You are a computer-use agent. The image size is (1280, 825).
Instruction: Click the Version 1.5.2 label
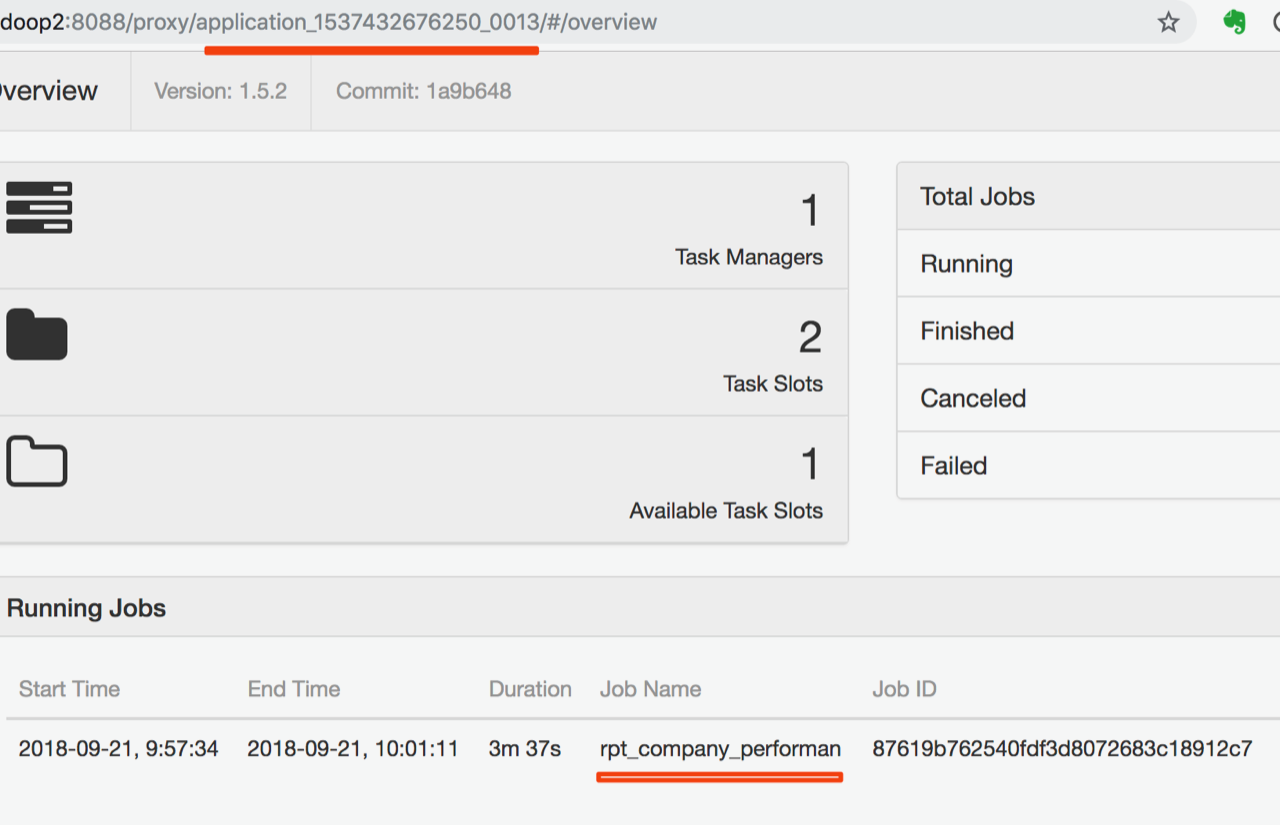(220, 91)
